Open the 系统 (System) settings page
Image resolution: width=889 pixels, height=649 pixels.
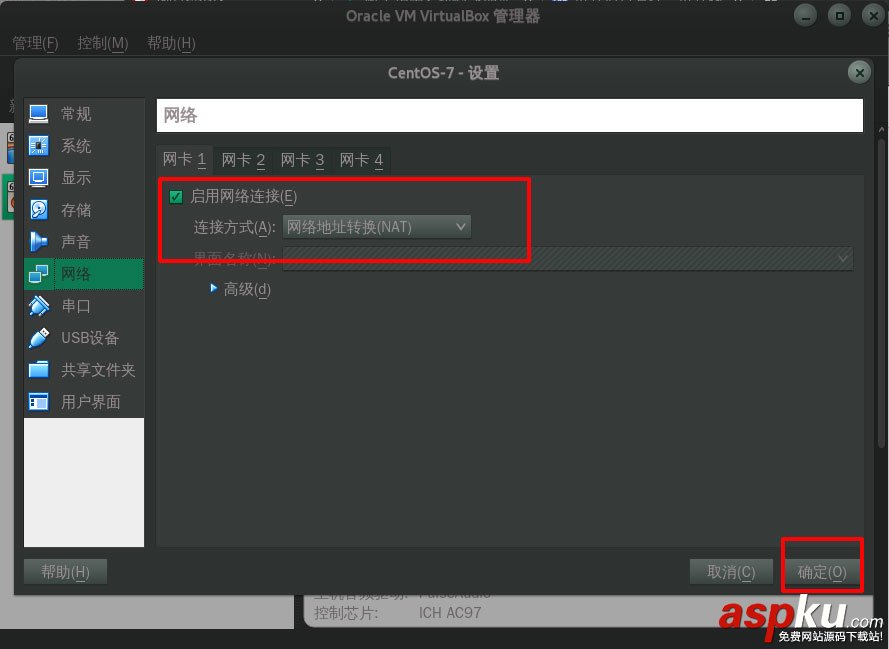[62, 145]
